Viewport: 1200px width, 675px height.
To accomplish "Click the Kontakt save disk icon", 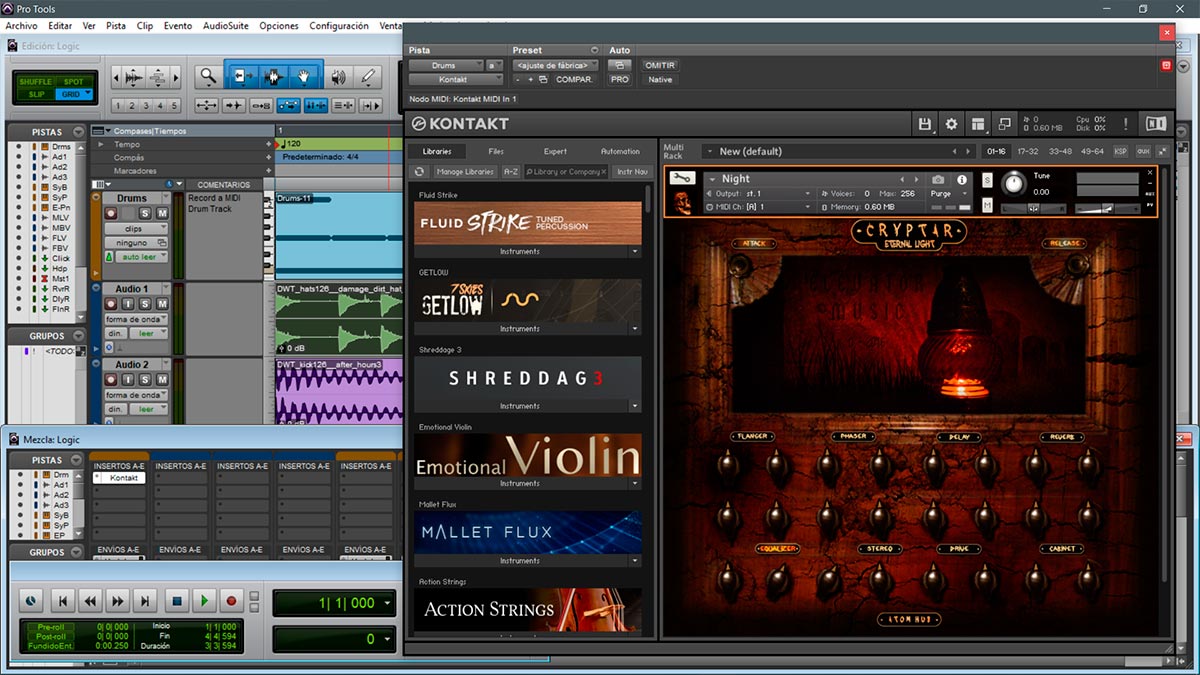I will coord(925,124).
